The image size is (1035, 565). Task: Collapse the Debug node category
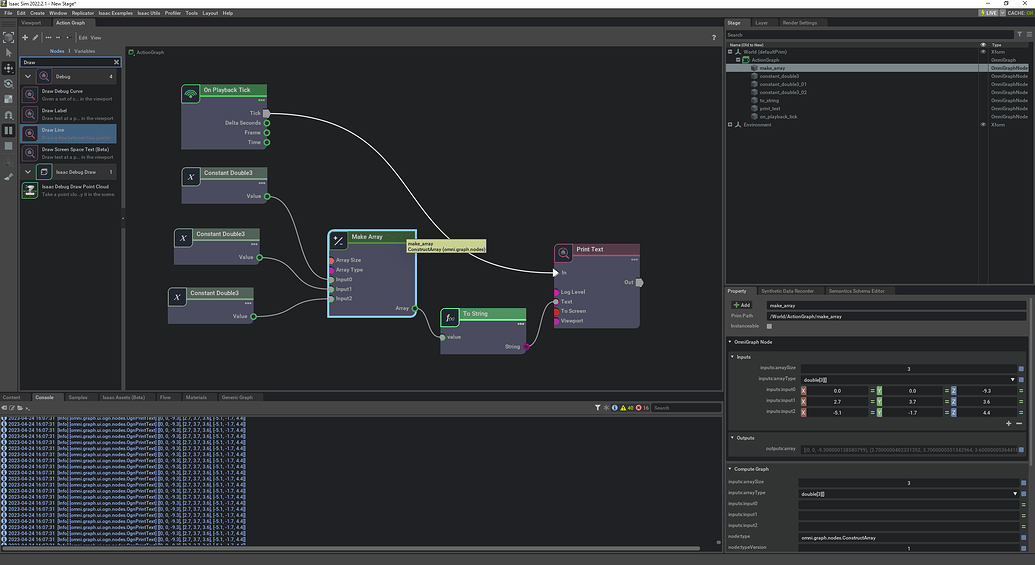[29, 76]
